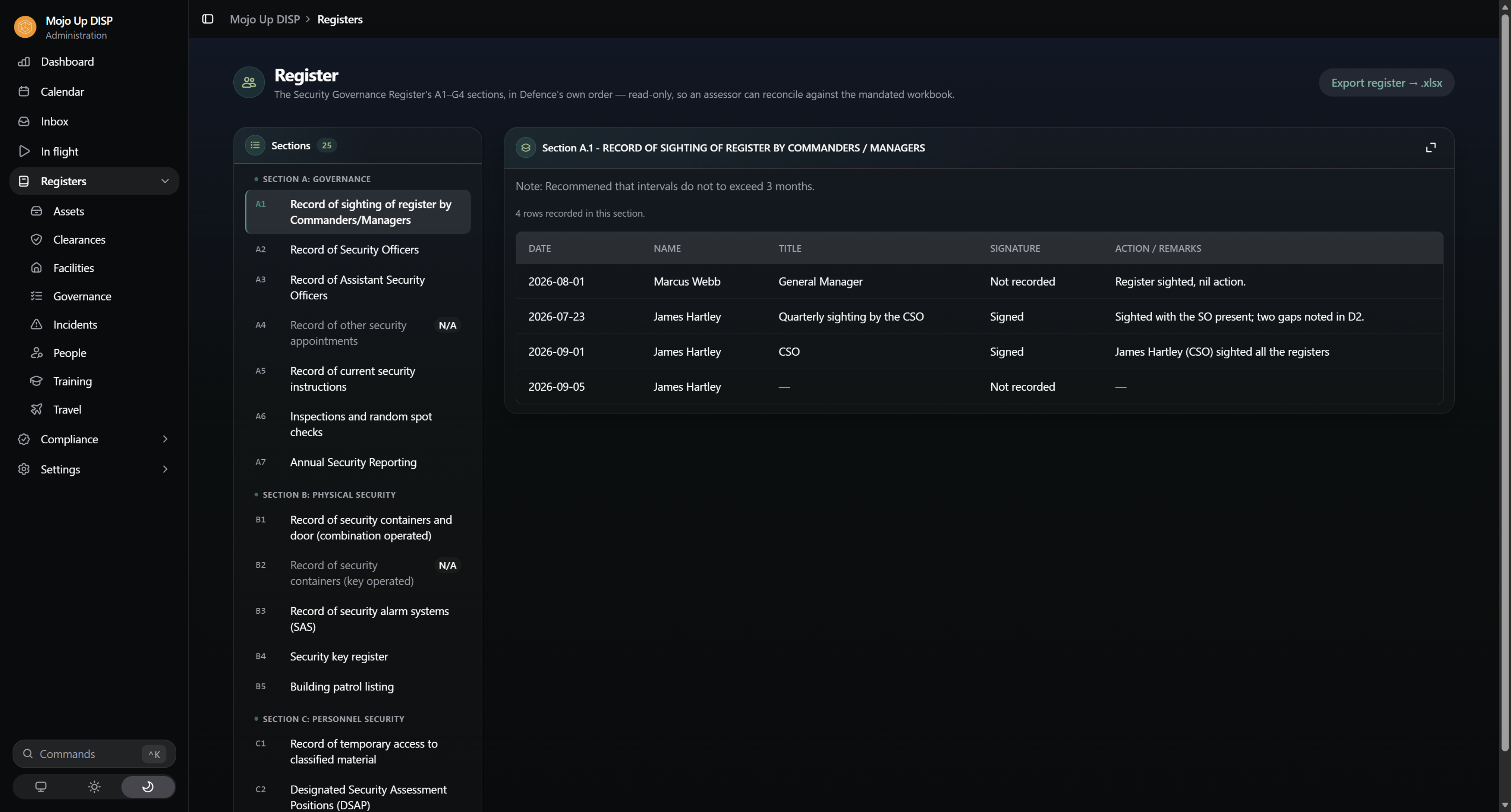Image resolution: width=1511 pixels, height=812 pixels.
Task: Open the Commands search box
Action: (94, 754)
